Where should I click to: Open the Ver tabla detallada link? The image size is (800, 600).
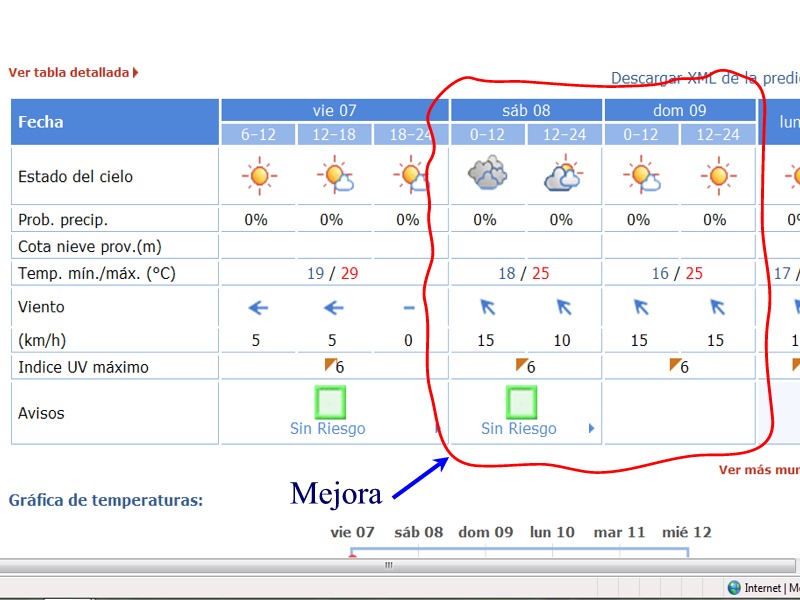pos(69,72)
